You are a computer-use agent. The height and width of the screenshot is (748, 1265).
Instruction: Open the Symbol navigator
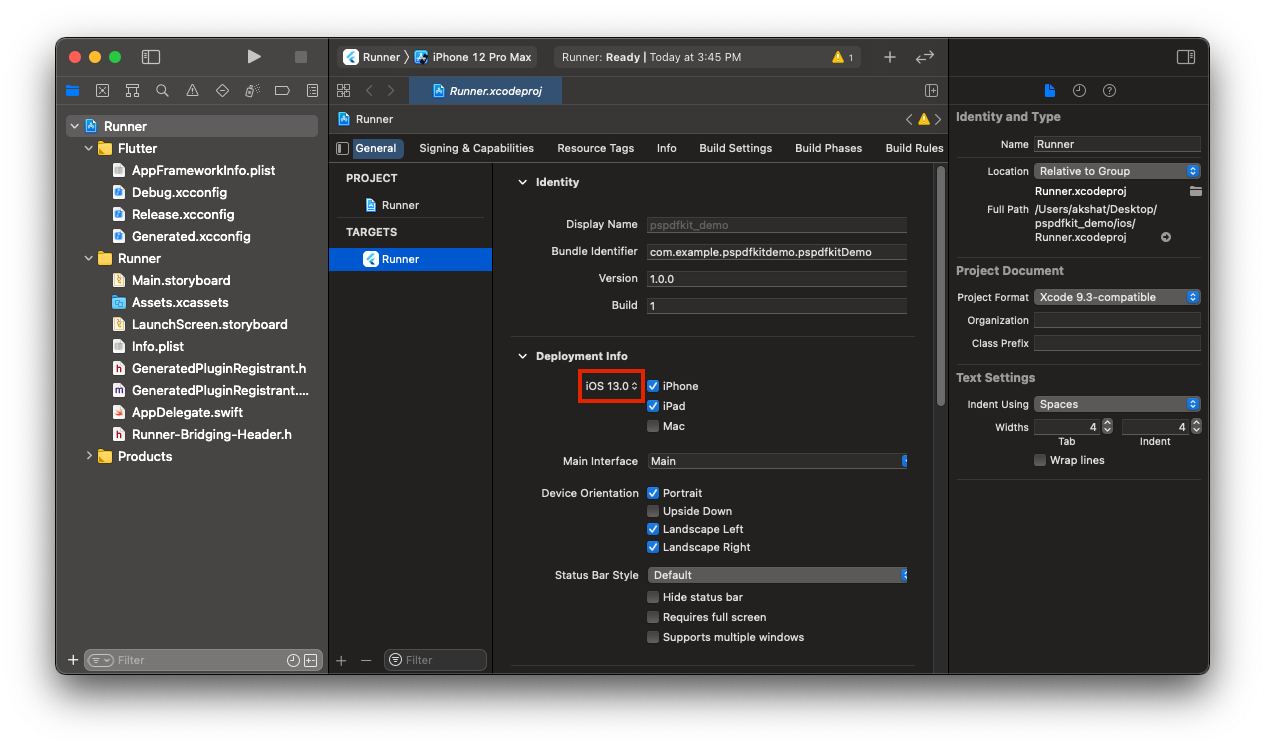pos(132,91)
